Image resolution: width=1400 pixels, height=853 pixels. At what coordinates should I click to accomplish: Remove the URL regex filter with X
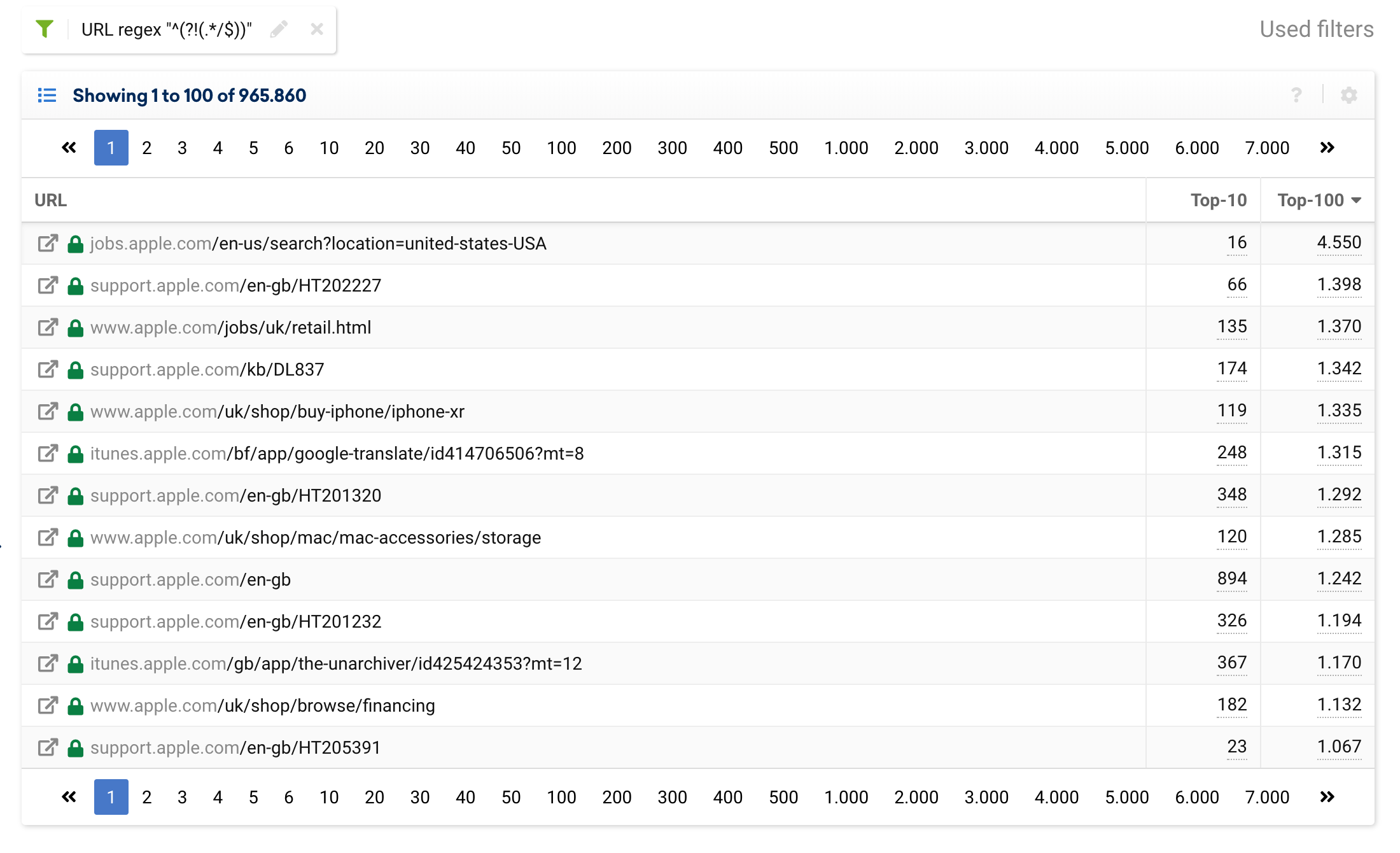[317, 29]
